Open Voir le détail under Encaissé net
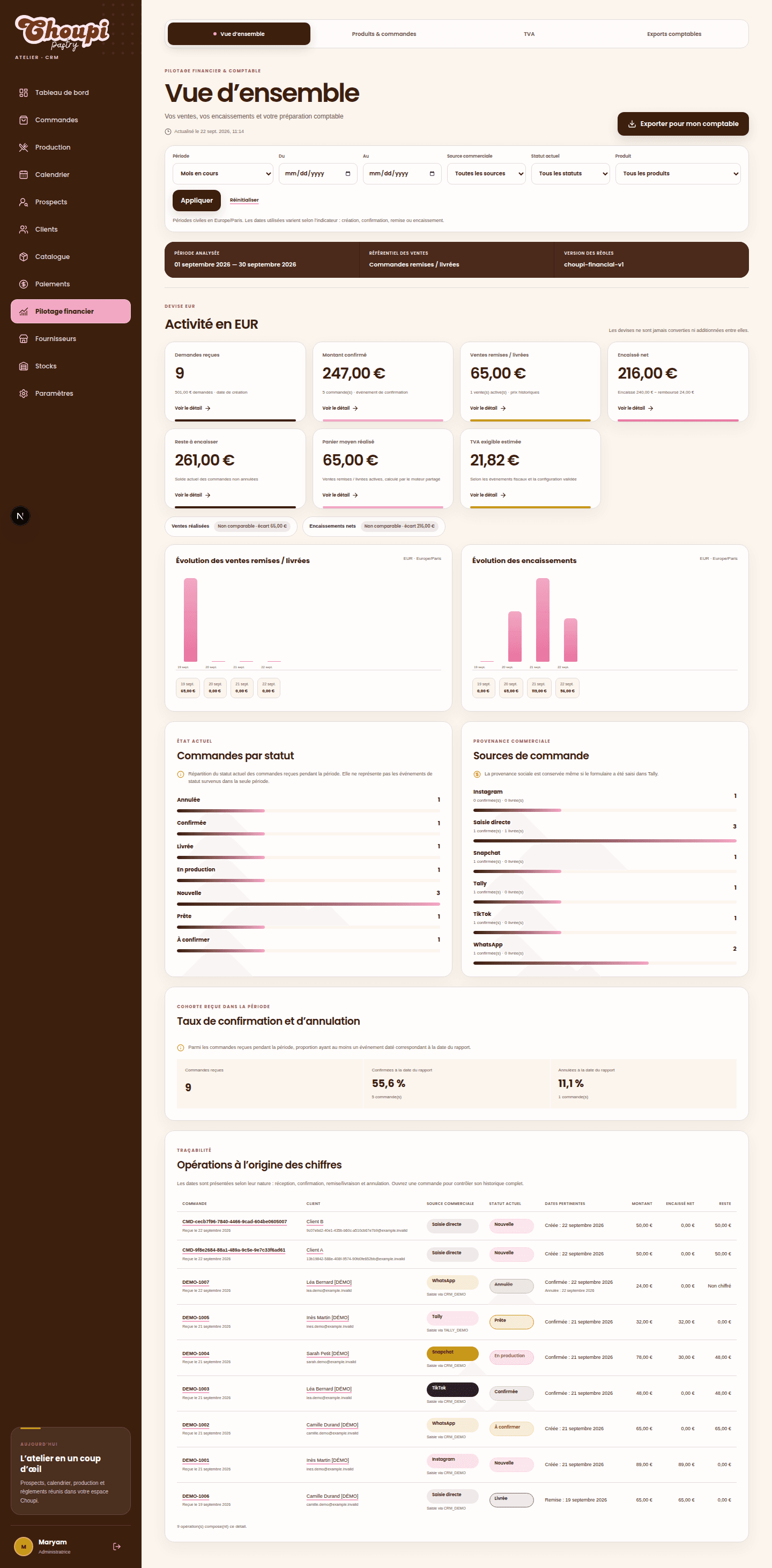The width and height of the screenshot is (772, 1568). coord(635,409)
